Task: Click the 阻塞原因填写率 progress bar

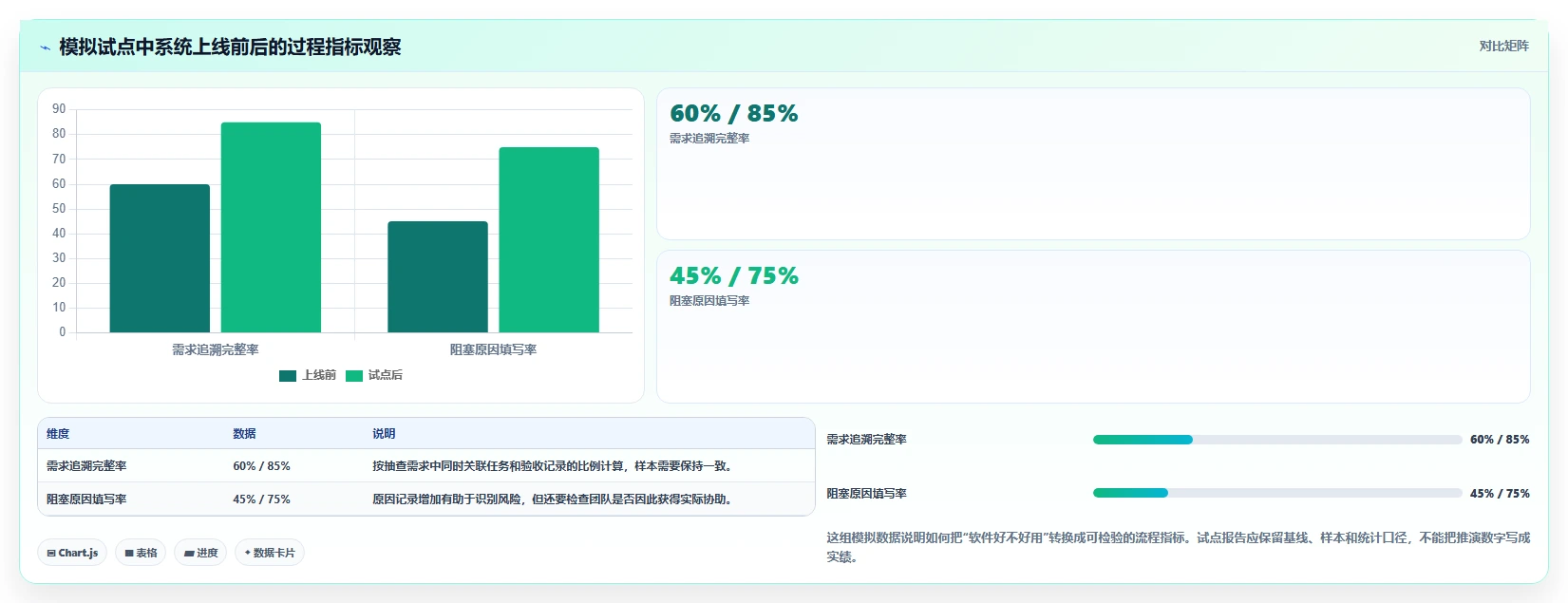Action: (x=1277, y=494)
